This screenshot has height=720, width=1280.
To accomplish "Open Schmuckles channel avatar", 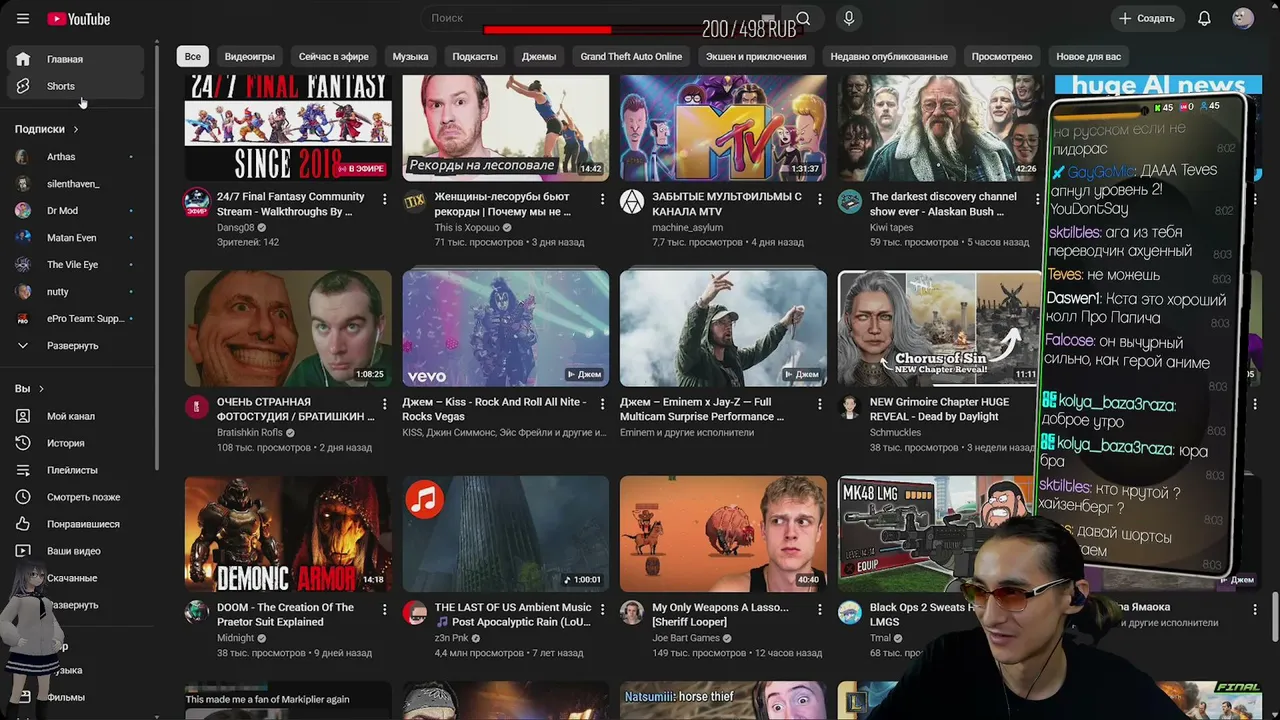I will tap(850, 407).
